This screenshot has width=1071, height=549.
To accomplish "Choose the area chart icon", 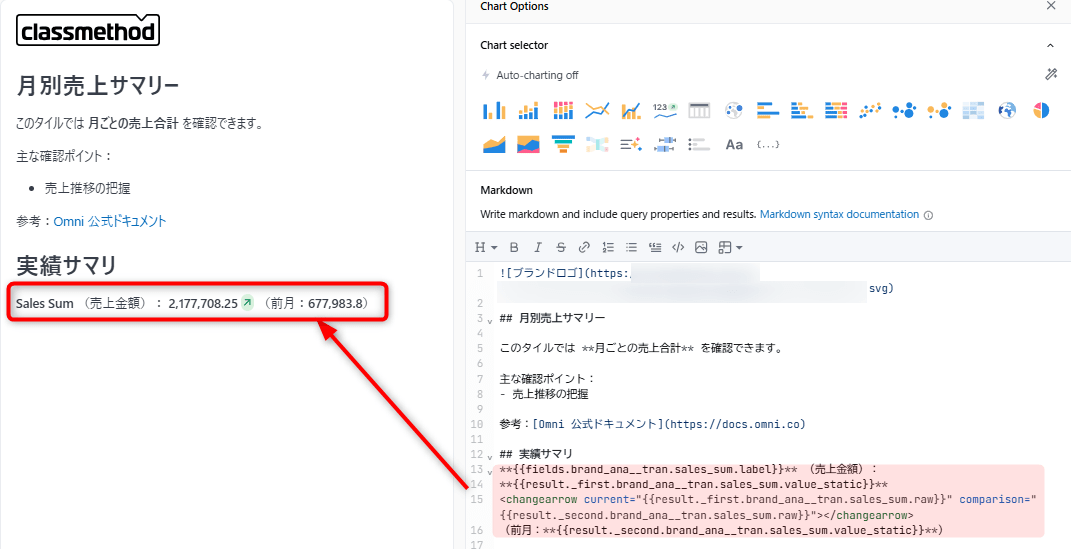I will 494,144.
